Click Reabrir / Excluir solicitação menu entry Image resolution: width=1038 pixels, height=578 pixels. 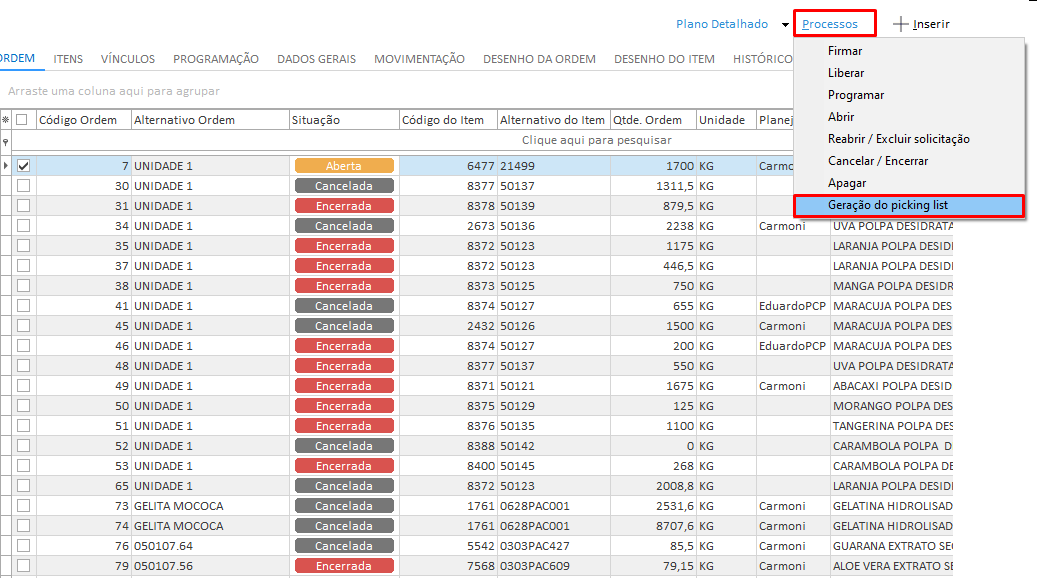898,139
